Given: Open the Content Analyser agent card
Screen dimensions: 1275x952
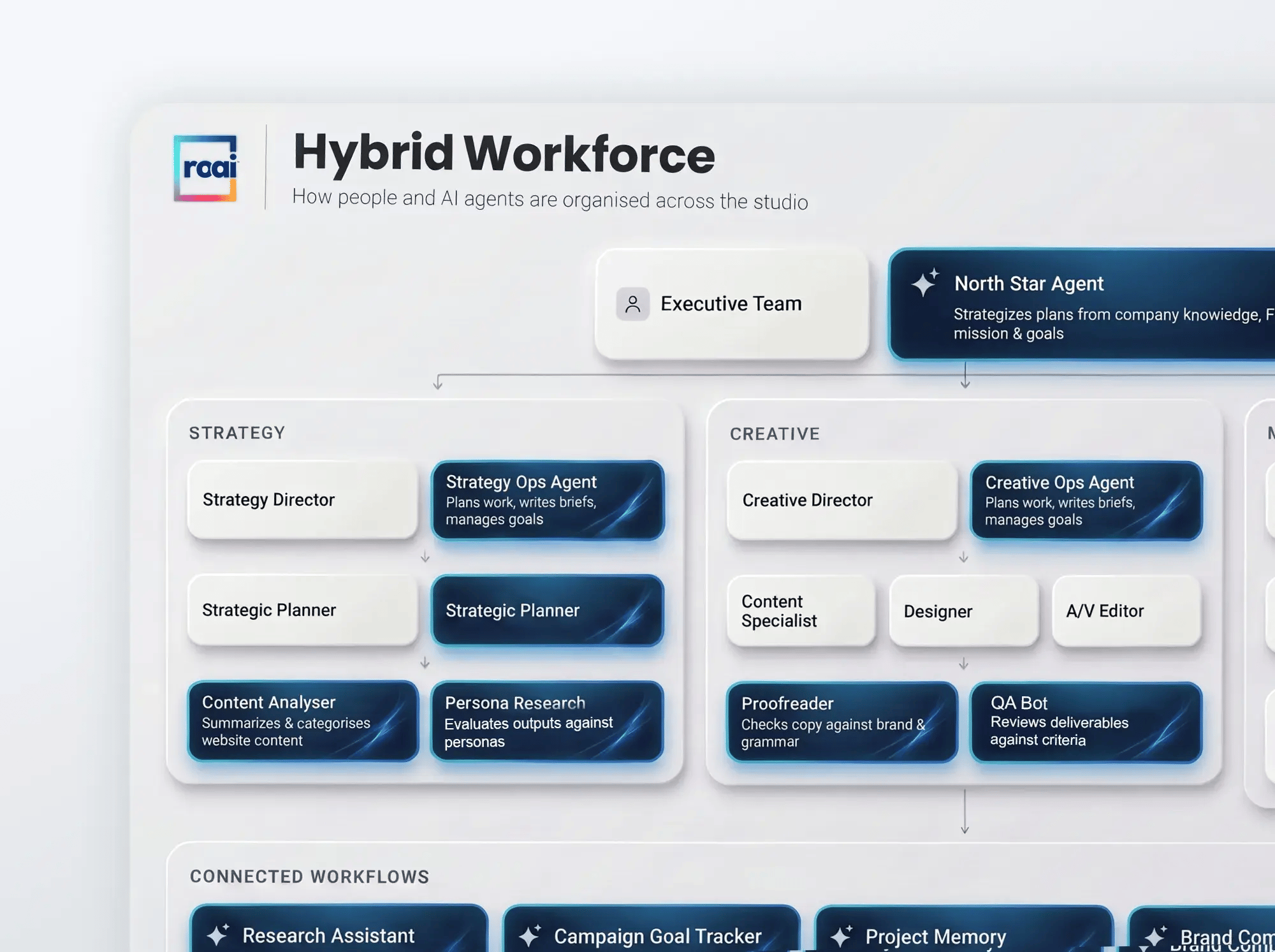Looking at the screenshot, I should [x=303, y=721].
